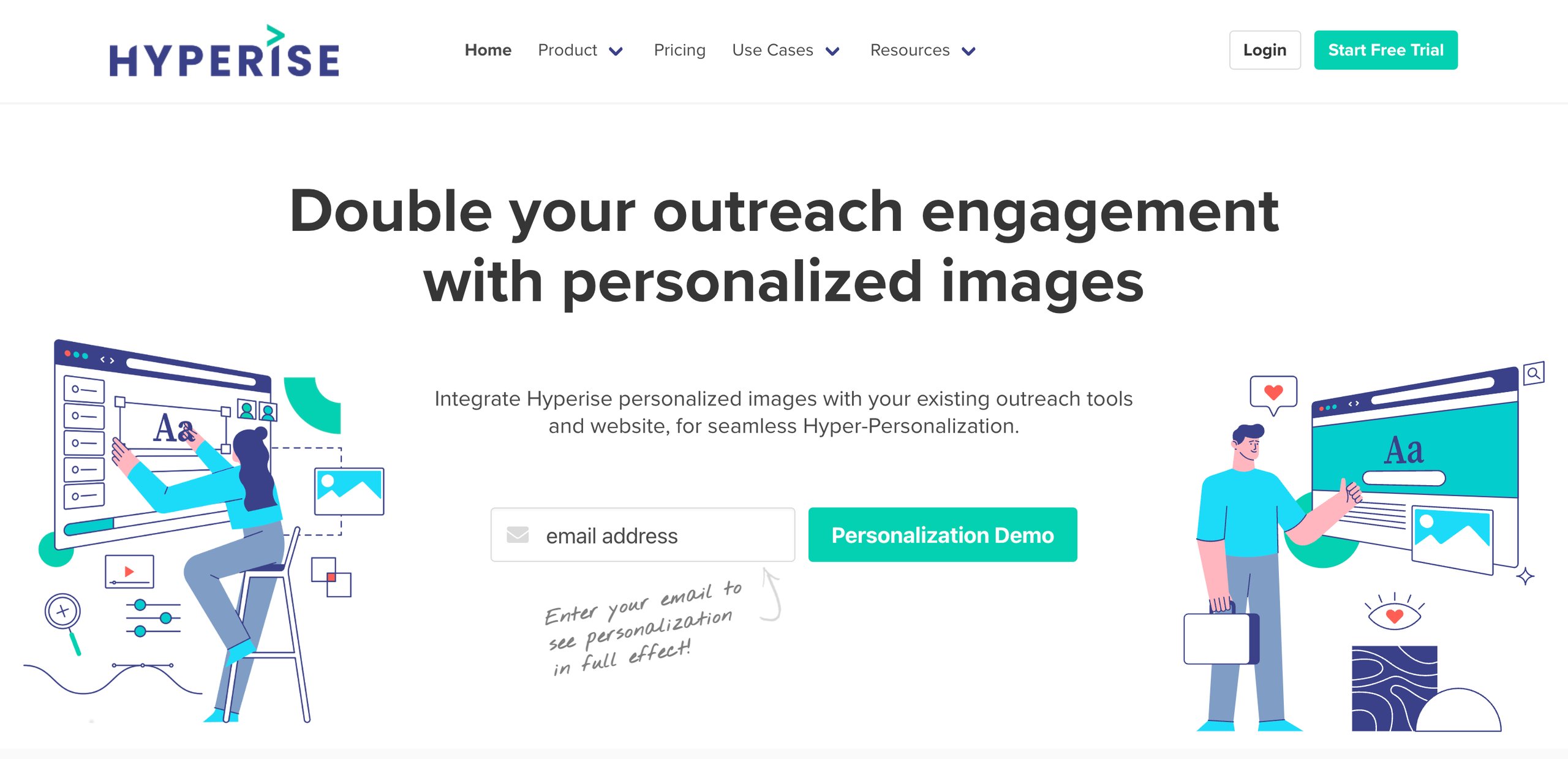Click the Home menu item
This screenshot has height=759, width=1568.
click(487, 50)
